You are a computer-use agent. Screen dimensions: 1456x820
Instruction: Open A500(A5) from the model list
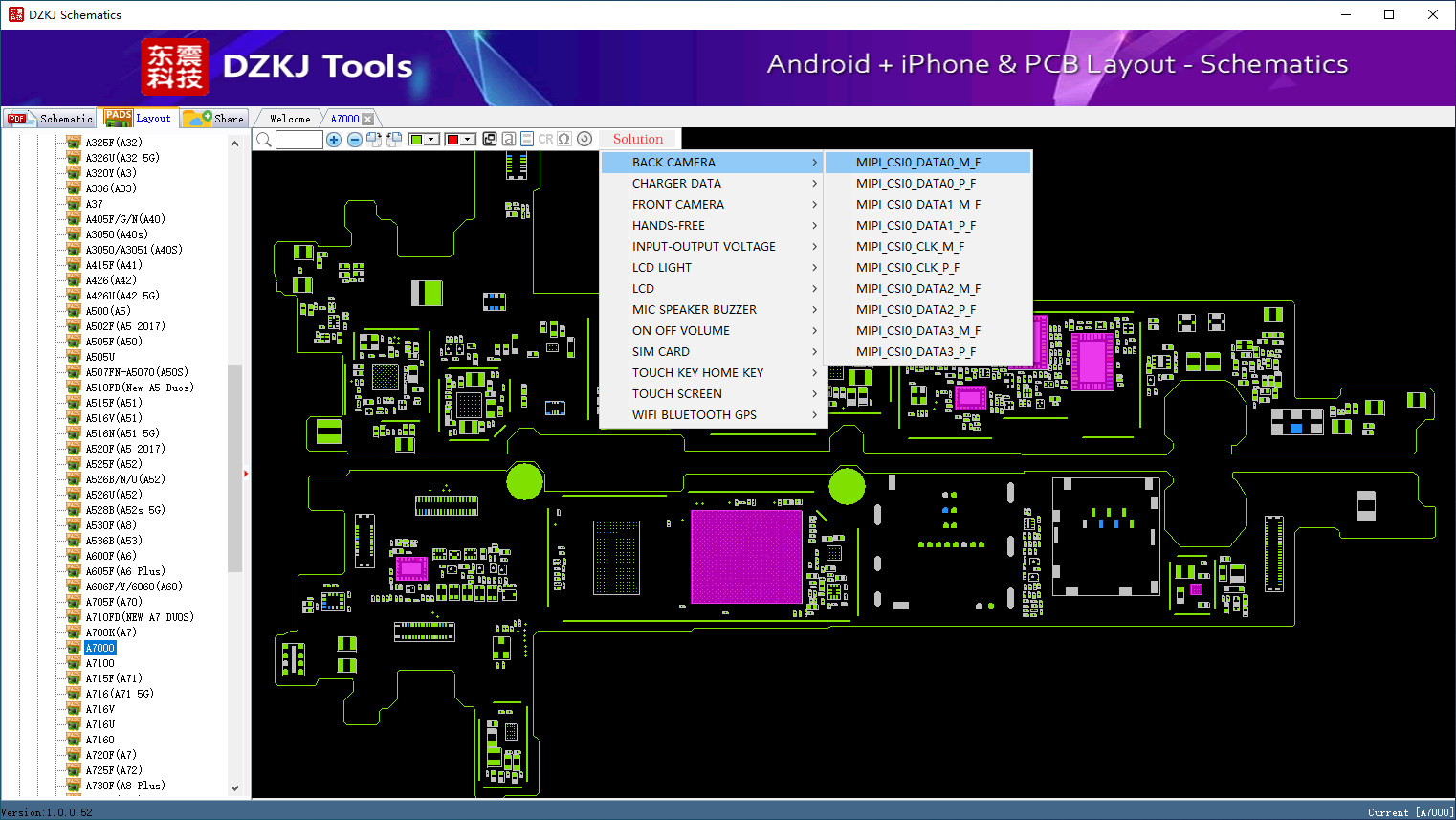(x=108, y=311)
